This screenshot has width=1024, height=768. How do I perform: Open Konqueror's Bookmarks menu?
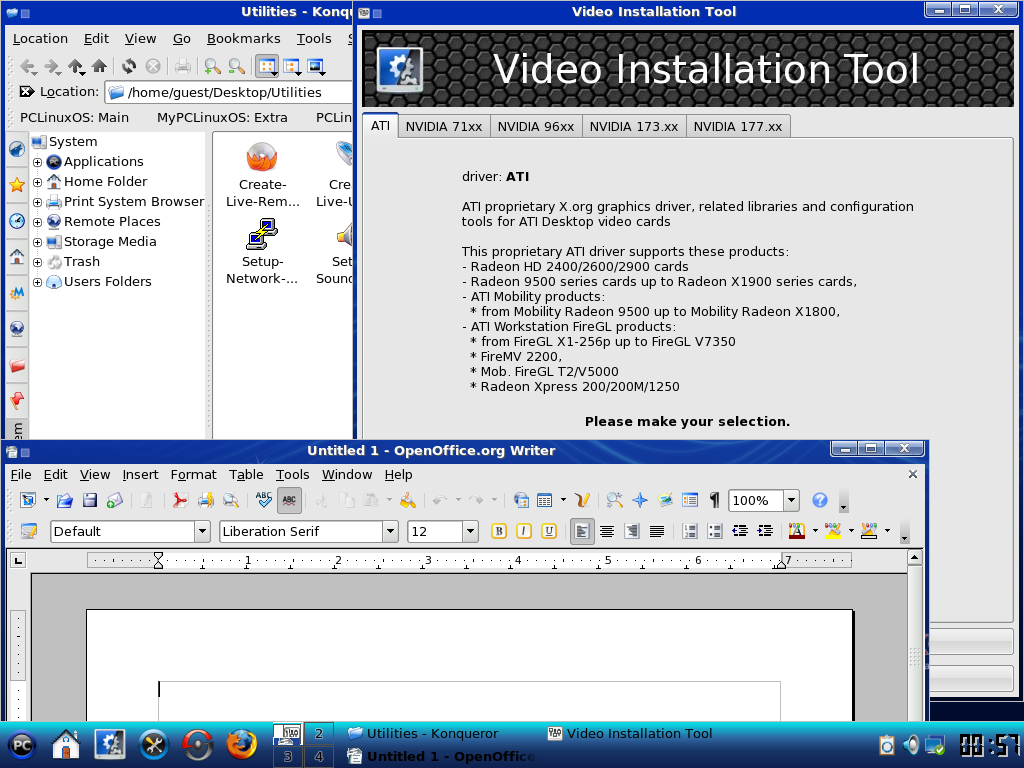pos(244,39)
